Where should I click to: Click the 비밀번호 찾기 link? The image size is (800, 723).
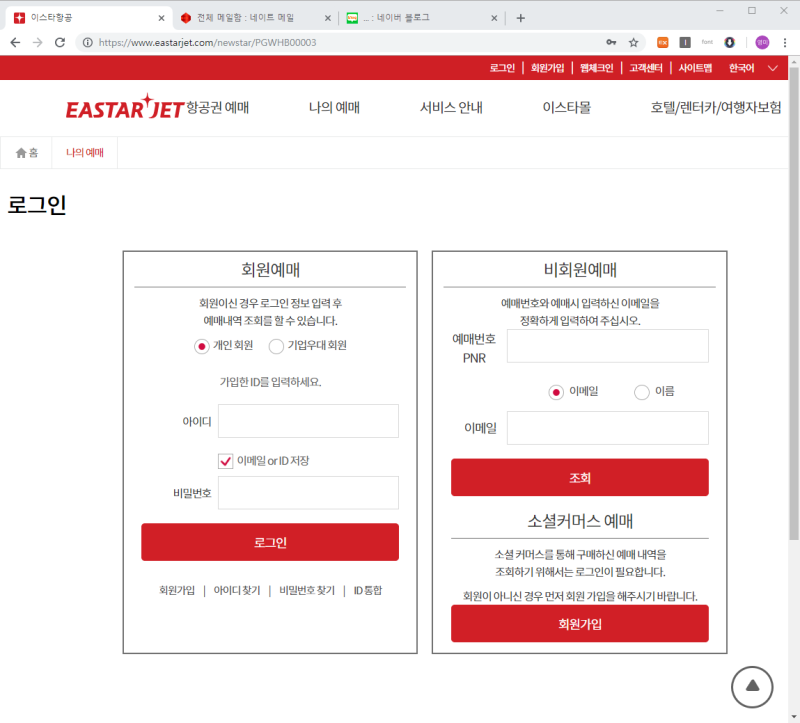coord(307,591)
